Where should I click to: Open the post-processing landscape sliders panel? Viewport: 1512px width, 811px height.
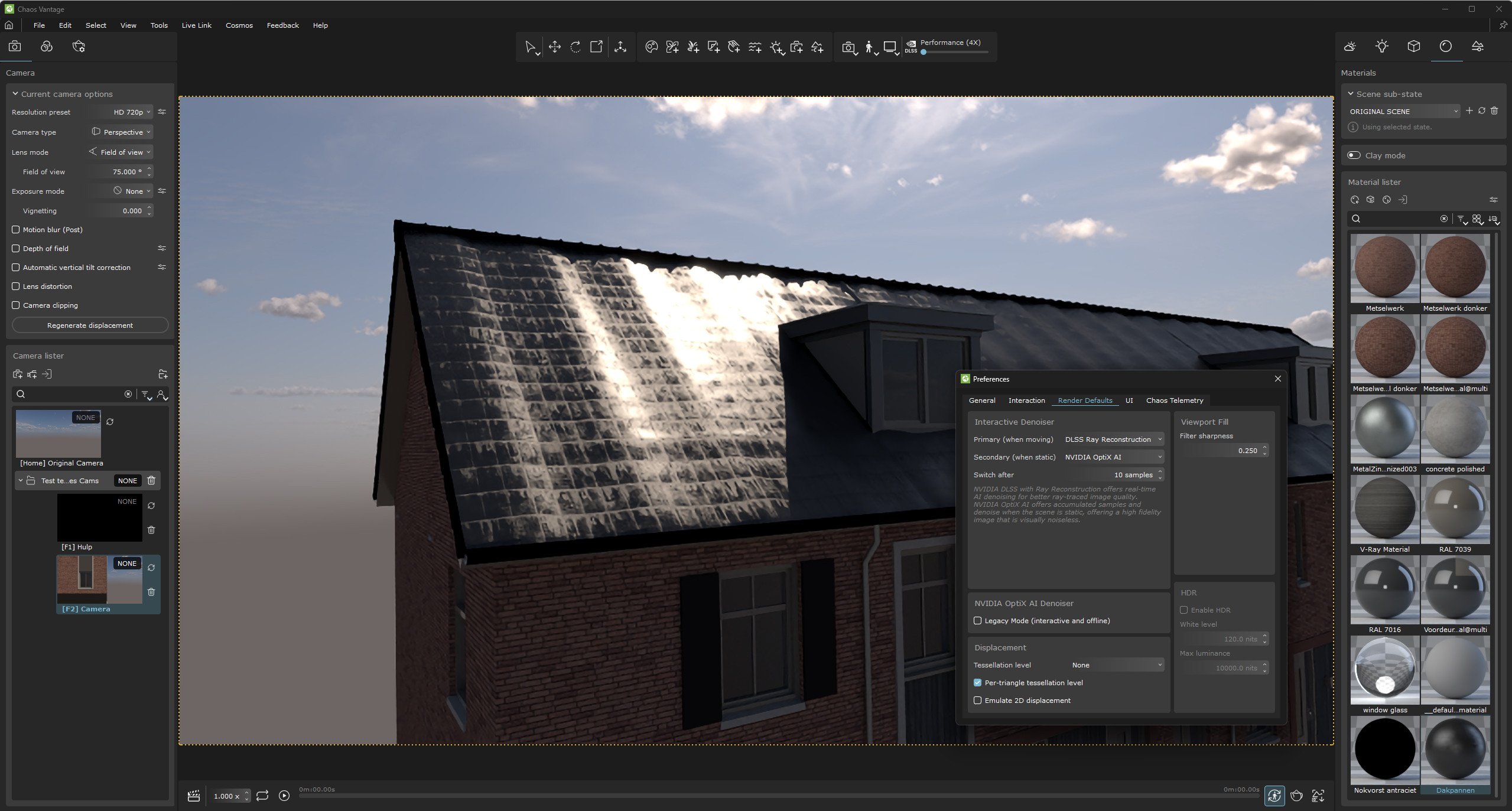tap(1477, 47)
